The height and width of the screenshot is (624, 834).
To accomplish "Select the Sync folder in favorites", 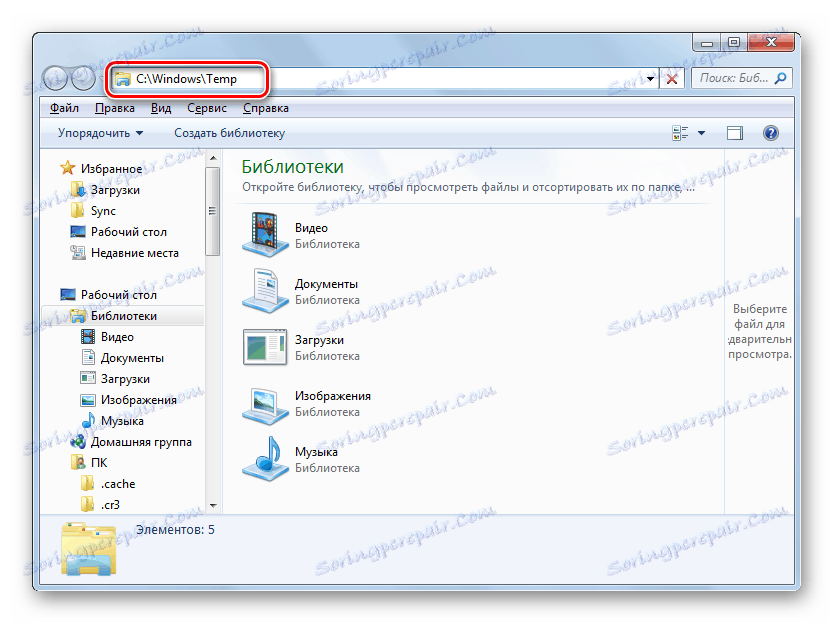I will 103,211.
